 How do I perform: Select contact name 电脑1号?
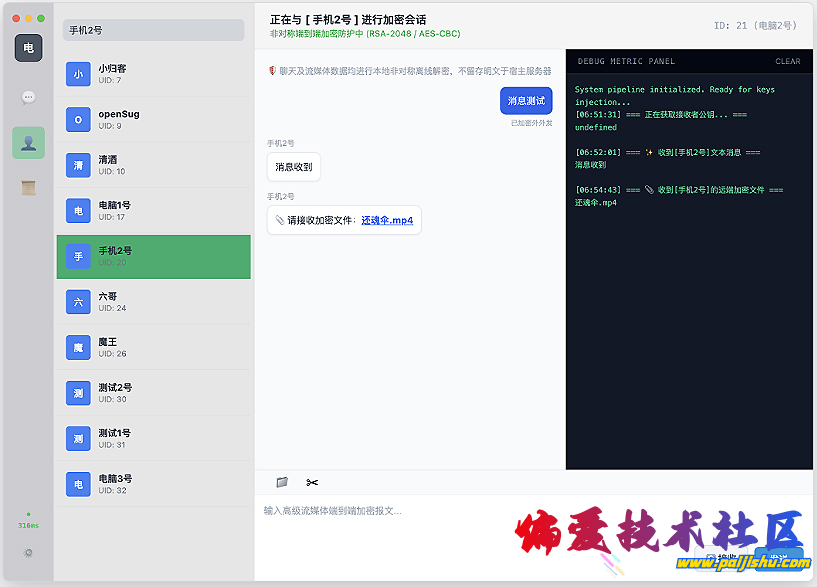coord(115,205)
